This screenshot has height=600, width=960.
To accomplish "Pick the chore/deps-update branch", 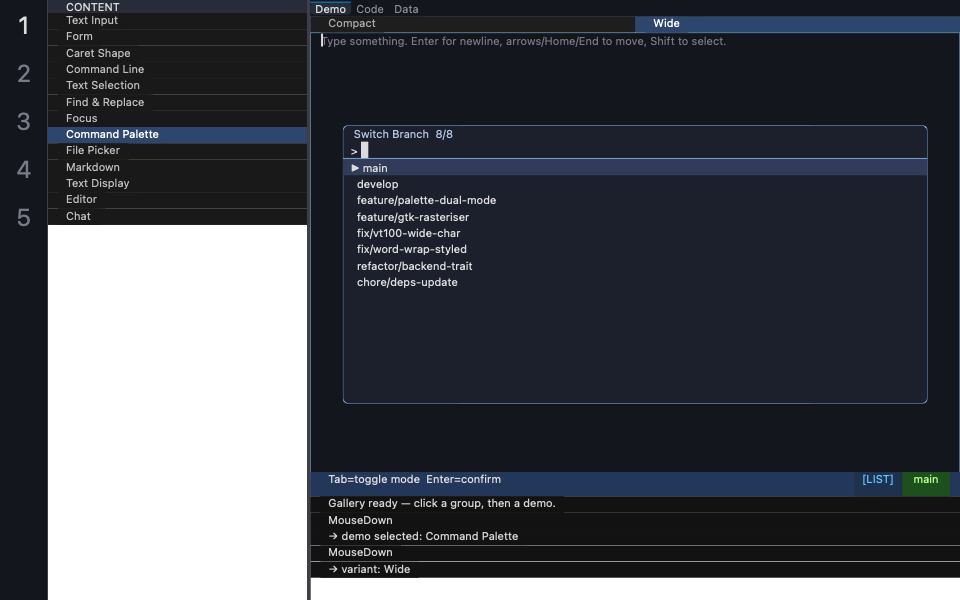I will click(x=636, y=282).
